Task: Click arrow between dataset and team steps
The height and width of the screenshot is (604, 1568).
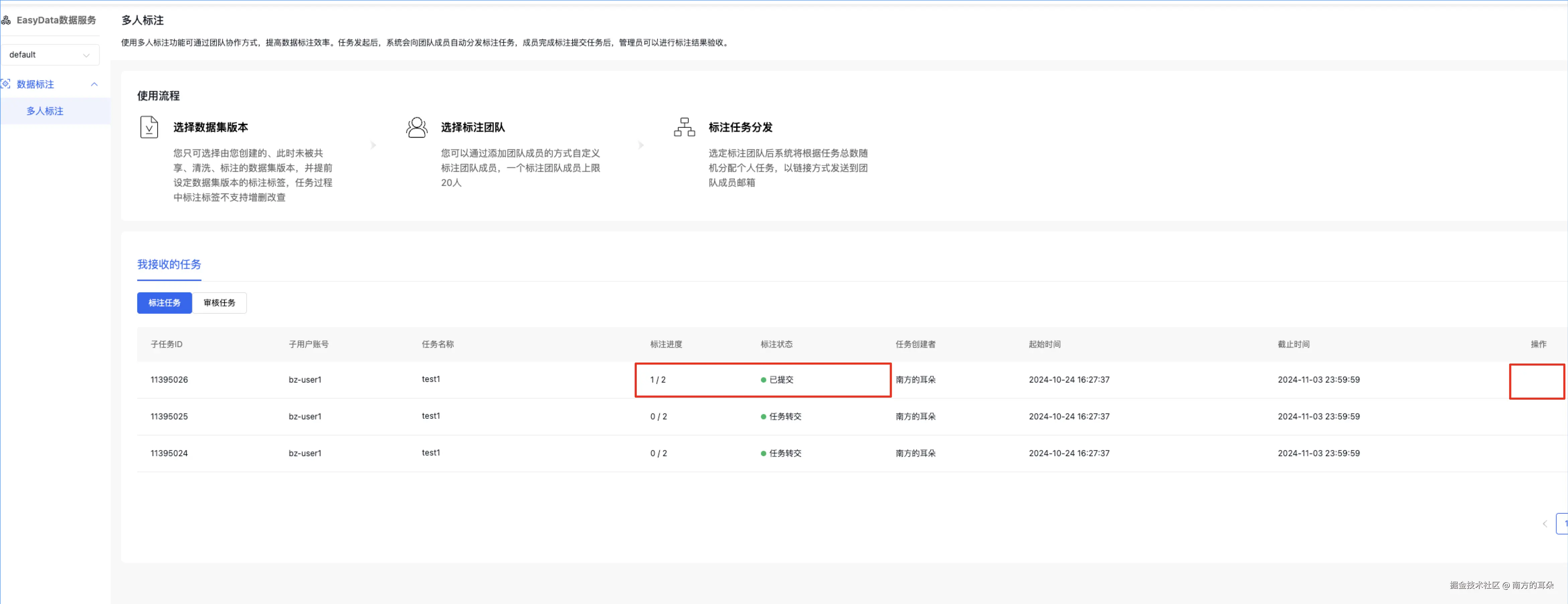Action: [x=373, y=145]
